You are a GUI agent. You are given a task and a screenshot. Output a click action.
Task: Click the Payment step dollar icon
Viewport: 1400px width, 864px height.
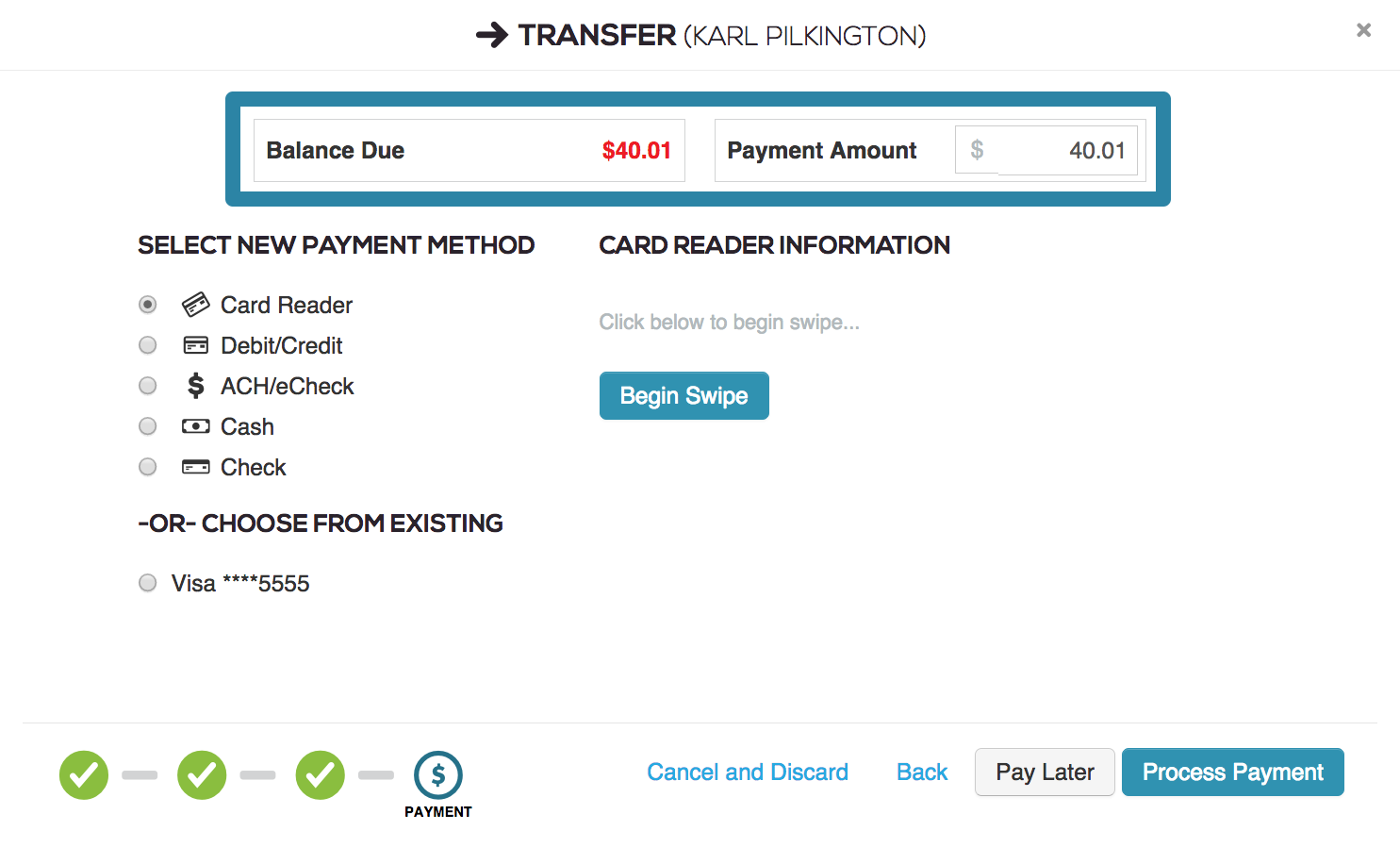(438, 775)
